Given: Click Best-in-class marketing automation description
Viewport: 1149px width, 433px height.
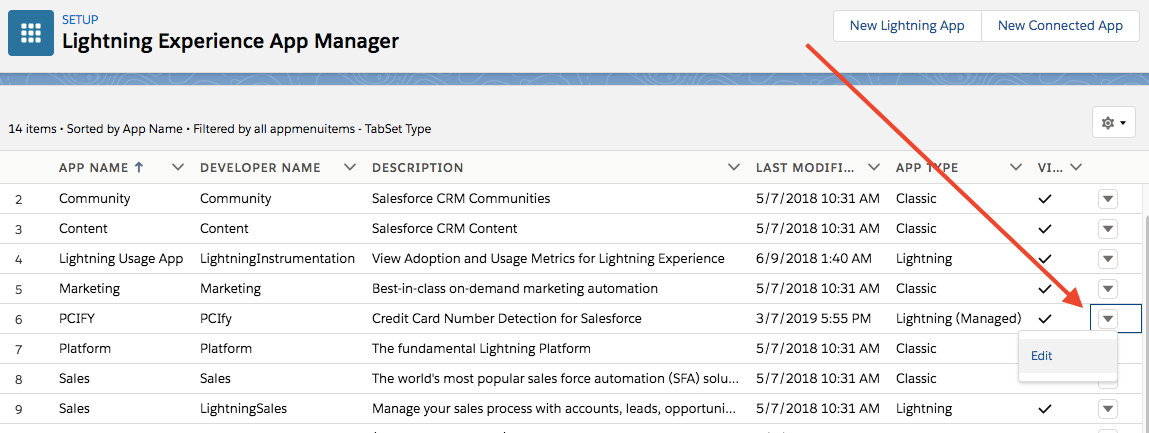Looking at the screenshot, I should (x=515, y=289).
